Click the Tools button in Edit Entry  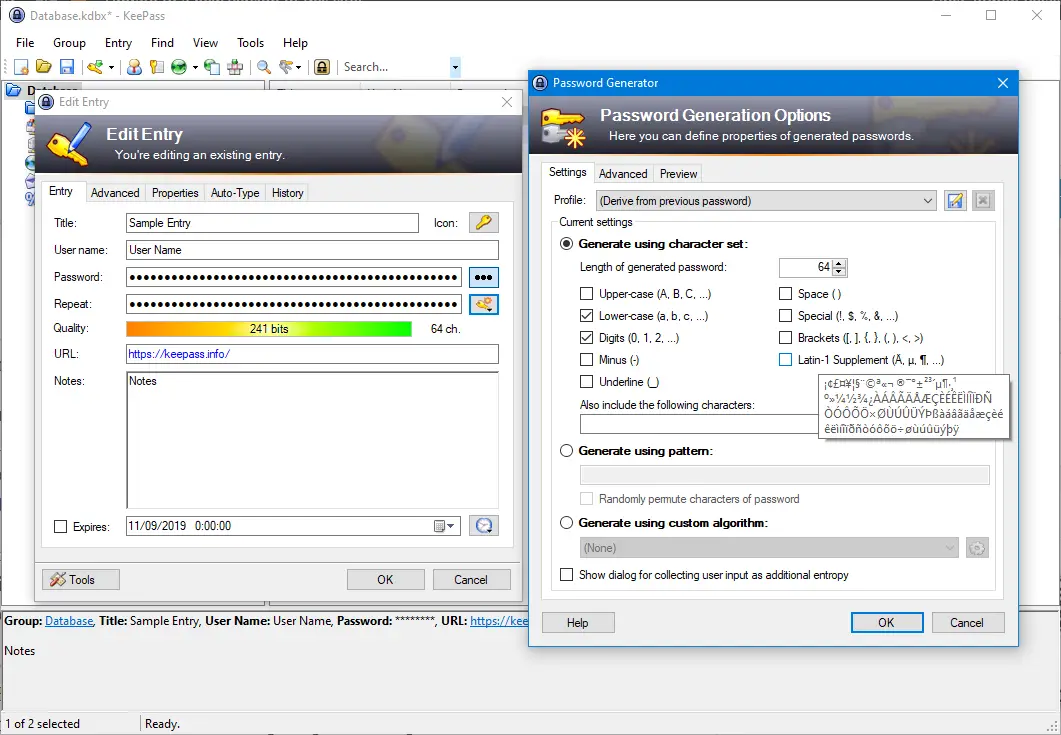click(81, 579)
